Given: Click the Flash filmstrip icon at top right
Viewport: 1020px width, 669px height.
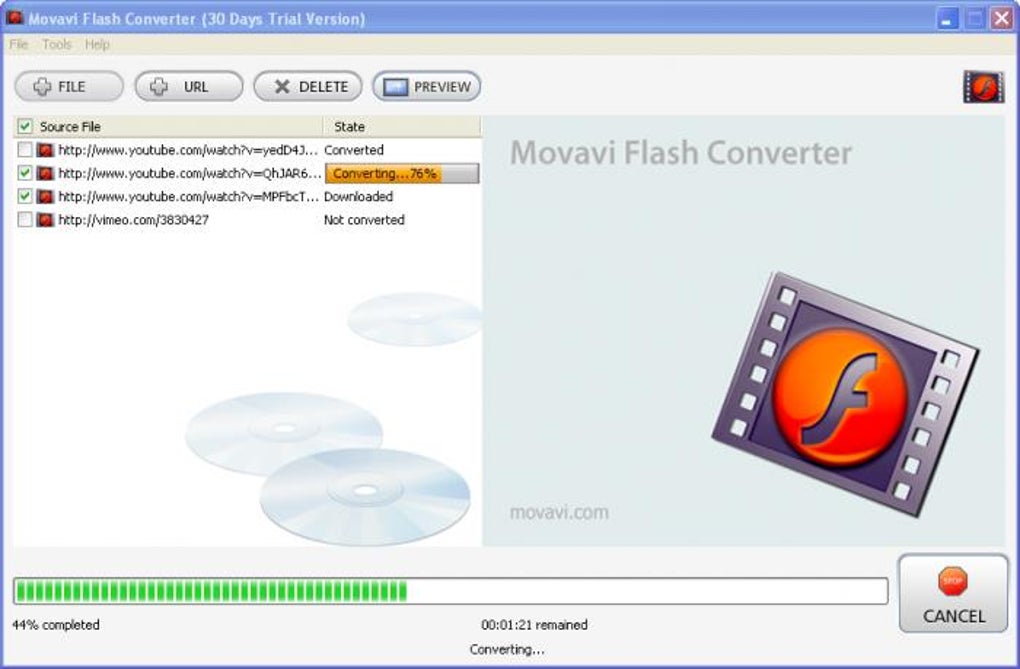Looking at the screenshot, I should point(984,87).
